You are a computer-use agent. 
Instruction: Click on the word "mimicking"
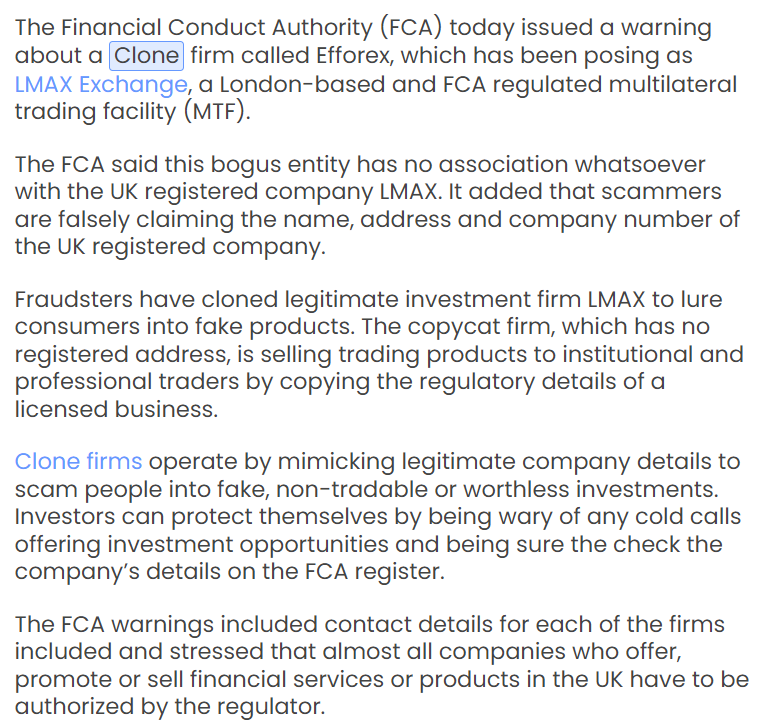tap(336, 462)
